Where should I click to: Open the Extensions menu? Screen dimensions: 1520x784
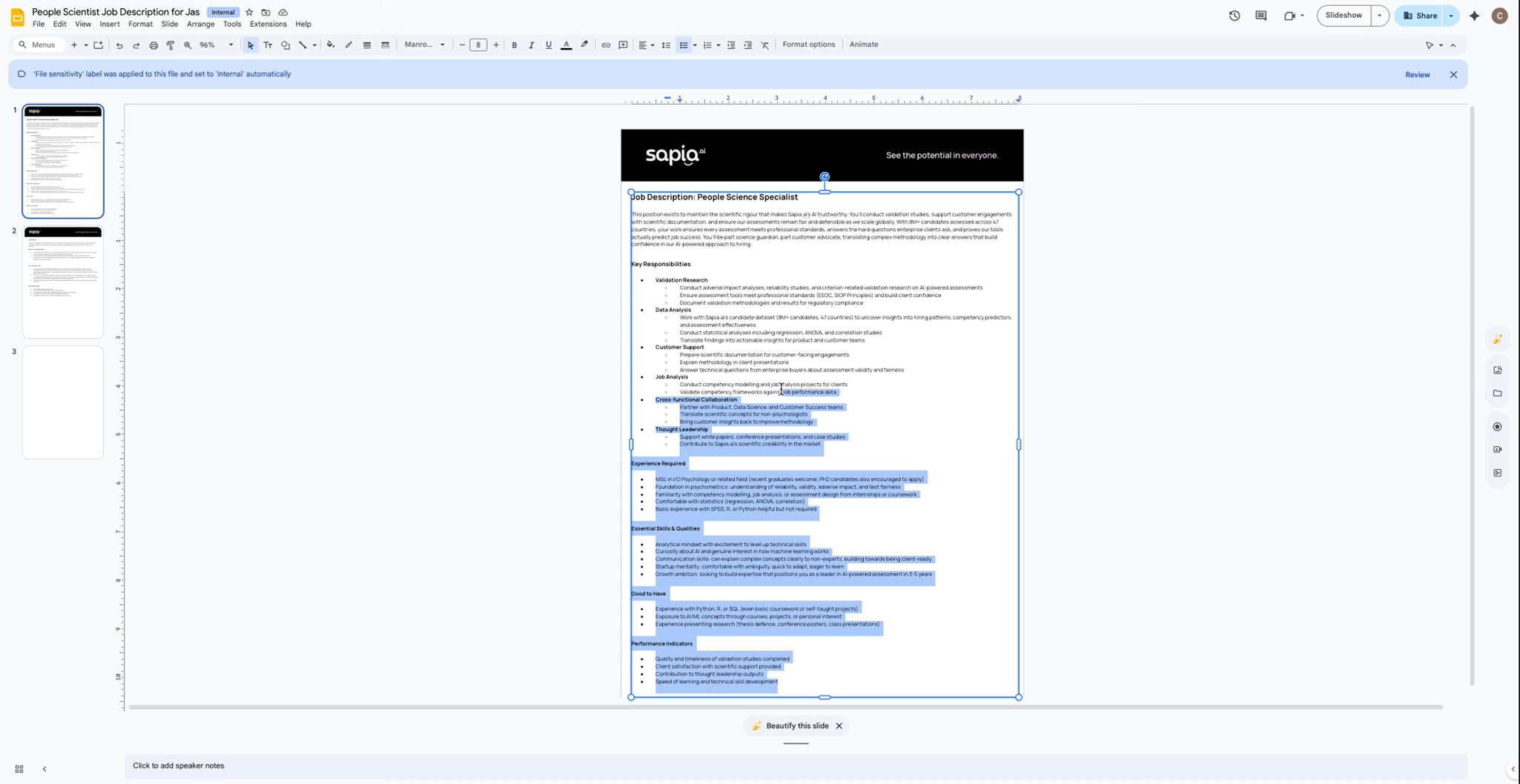(268, 24)
